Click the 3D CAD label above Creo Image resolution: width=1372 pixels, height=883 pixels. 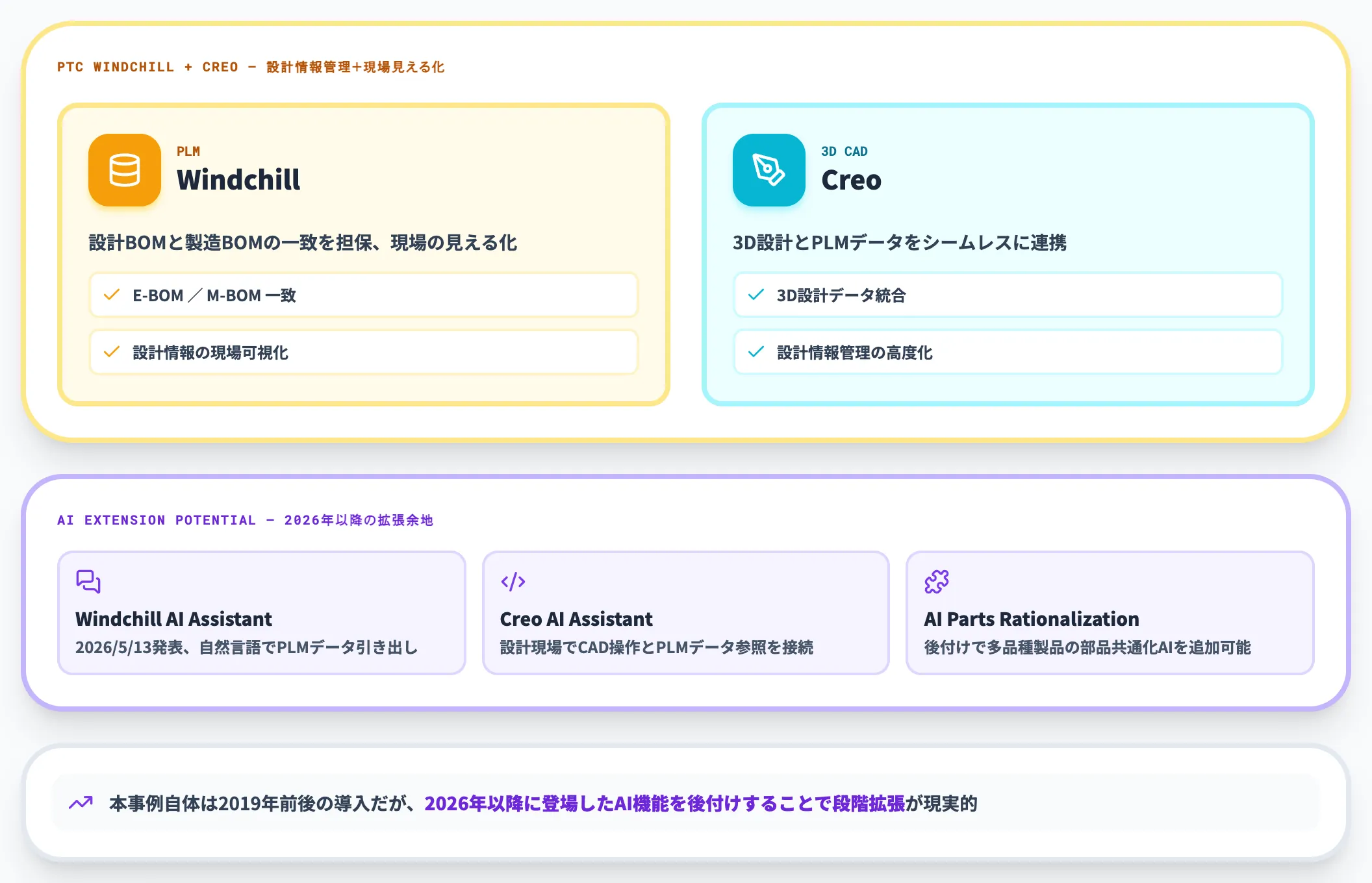pyautogui.click(x=845, y=151)
